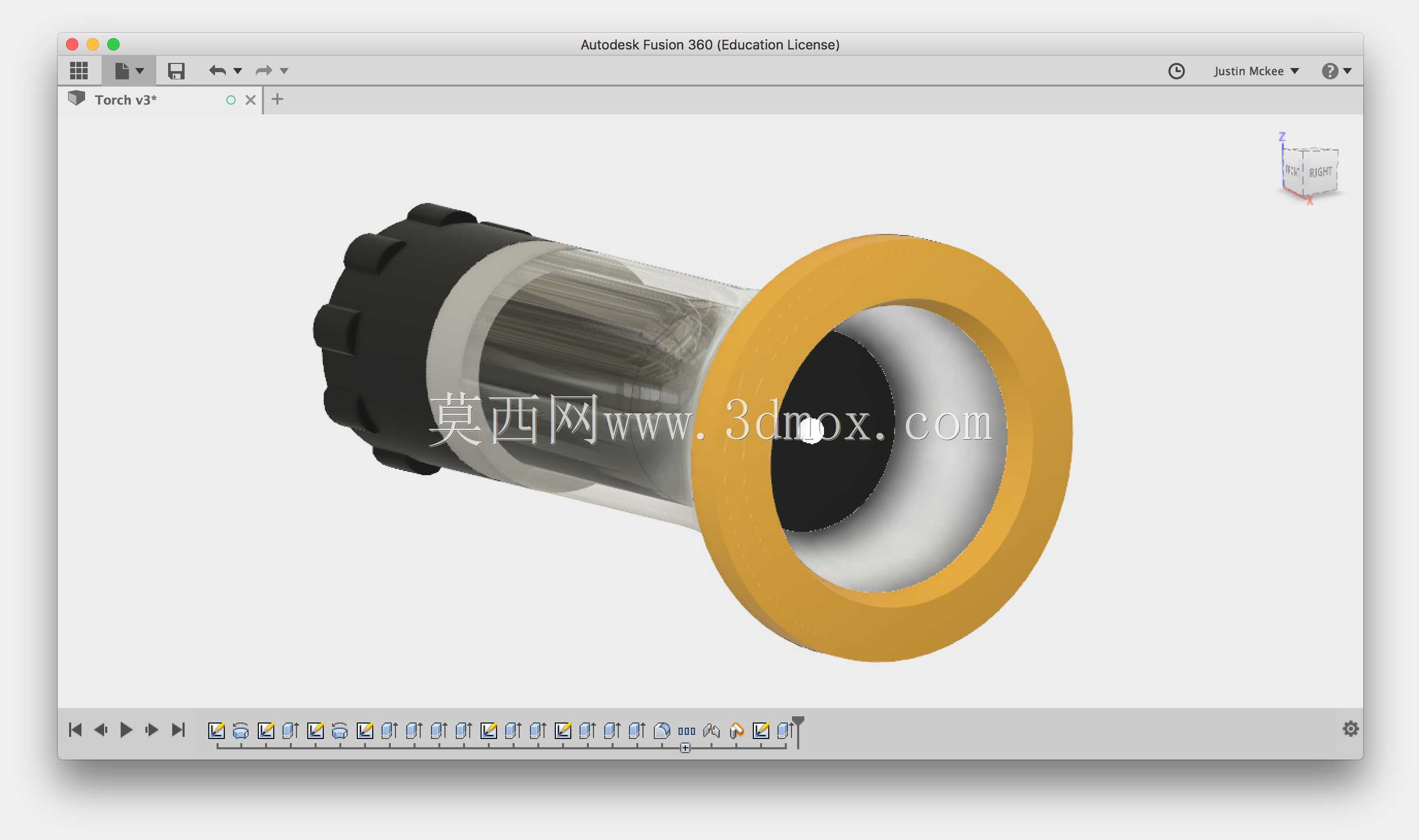Save the Torch design
The image size is (1419, 840).
click(x=176, y=71)
